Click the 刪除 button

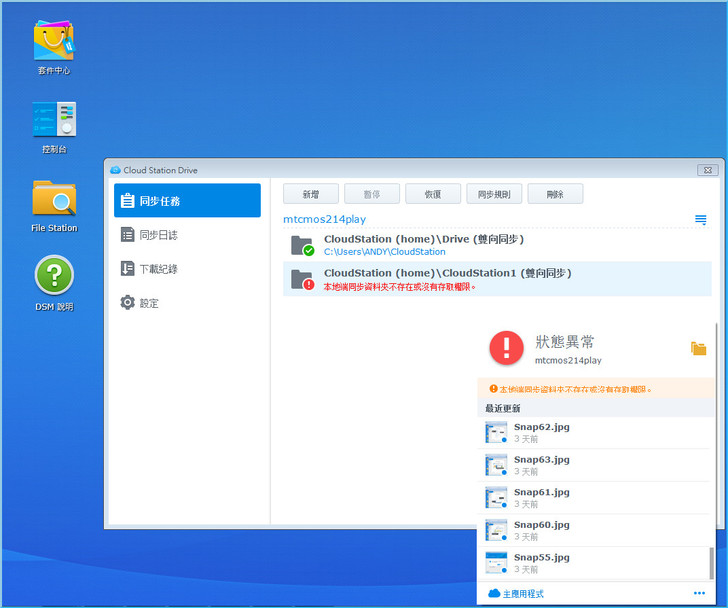point(555,194)
